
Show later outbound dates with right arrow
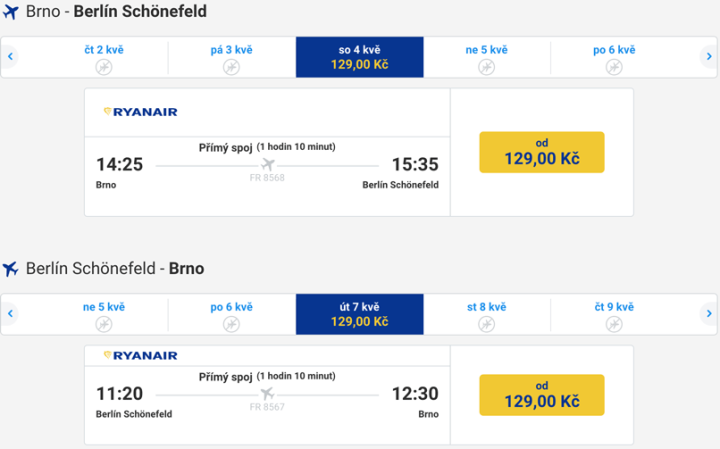coord(709,57)
